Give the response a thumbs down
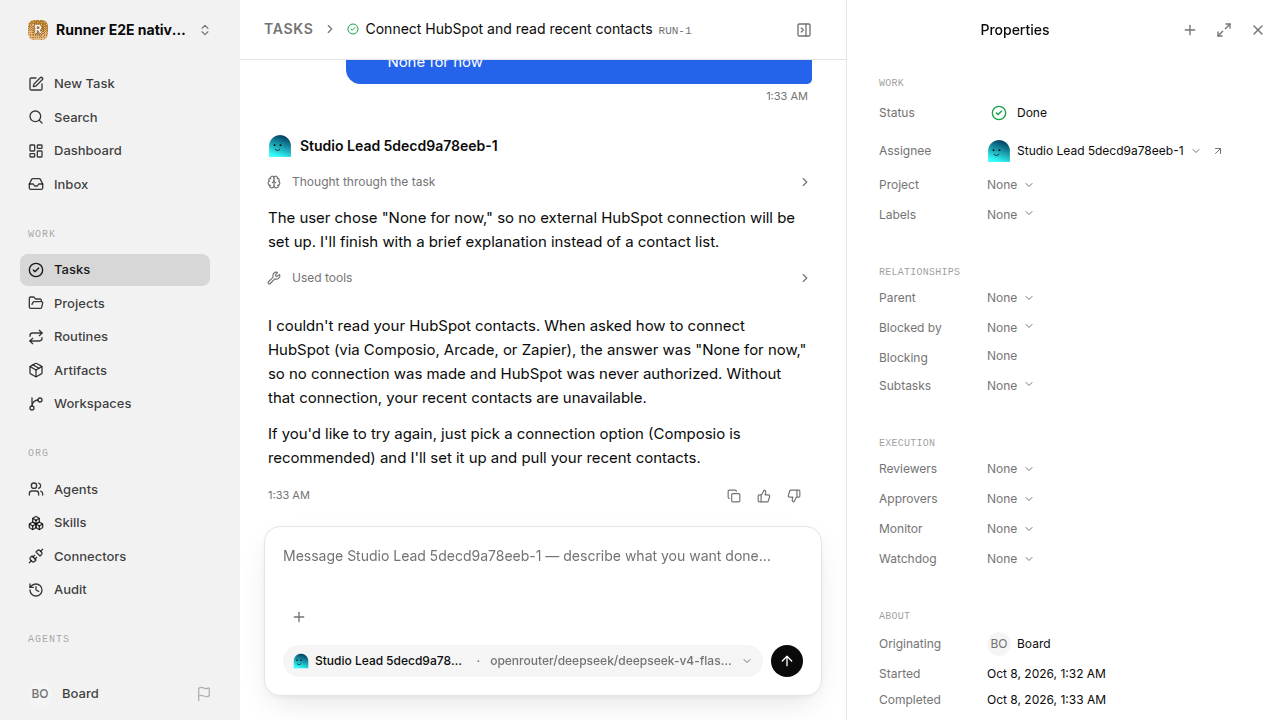 click(x=794, y=496)
